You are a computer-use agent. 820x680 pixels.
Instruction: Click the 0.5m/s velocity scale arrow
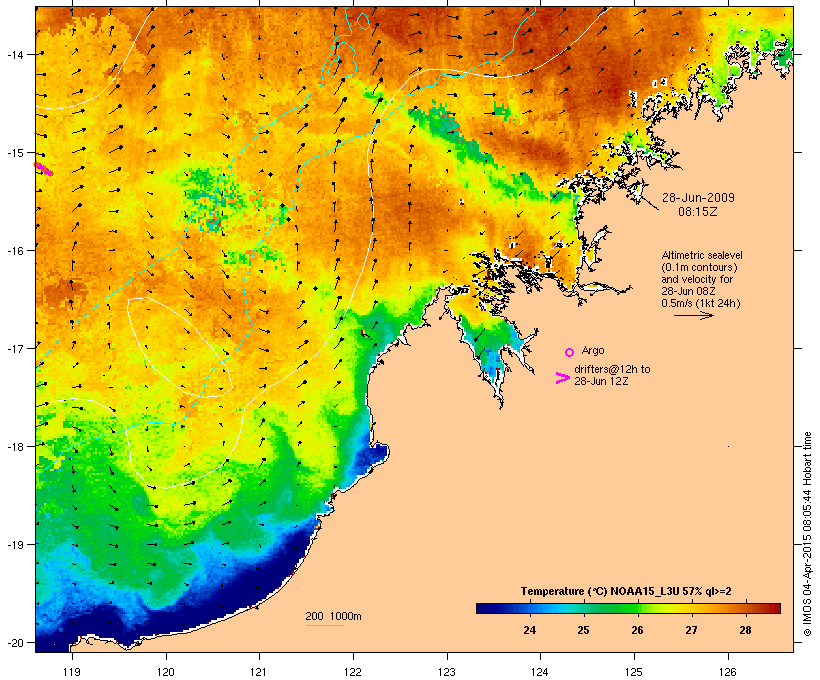pyautogui.click(x=694, y=315)
